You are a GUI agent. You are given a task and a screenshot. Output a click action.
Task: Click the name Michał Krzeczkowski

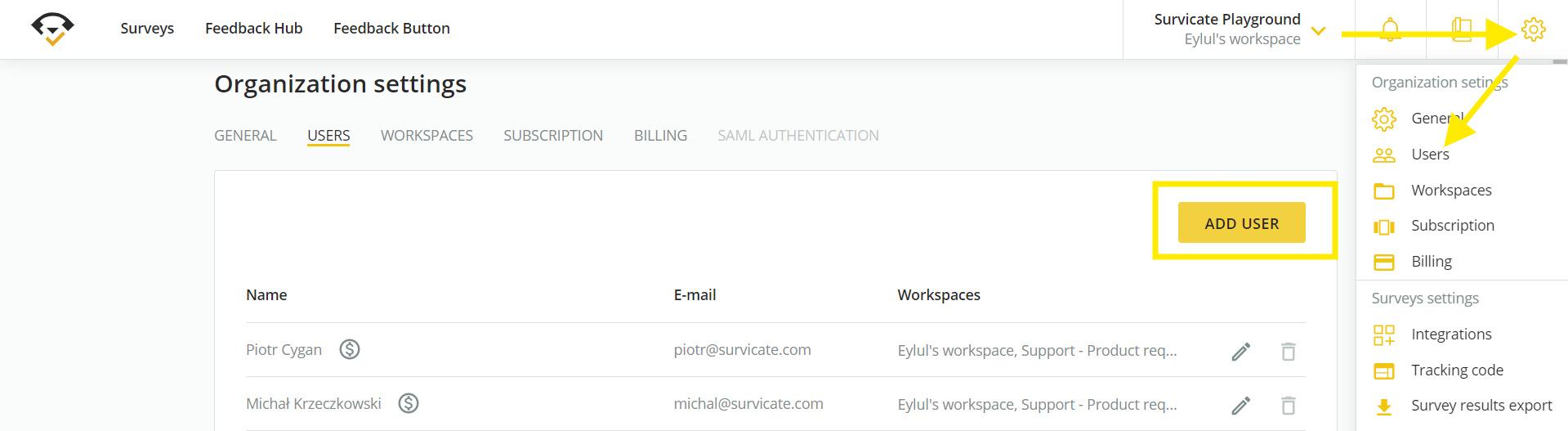click(x=314, y=404)
